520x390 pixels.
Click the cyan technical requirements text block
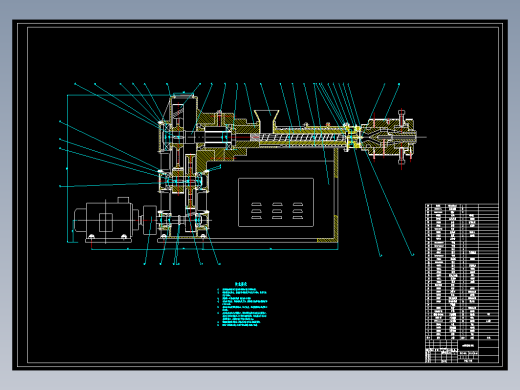point(242,304)
